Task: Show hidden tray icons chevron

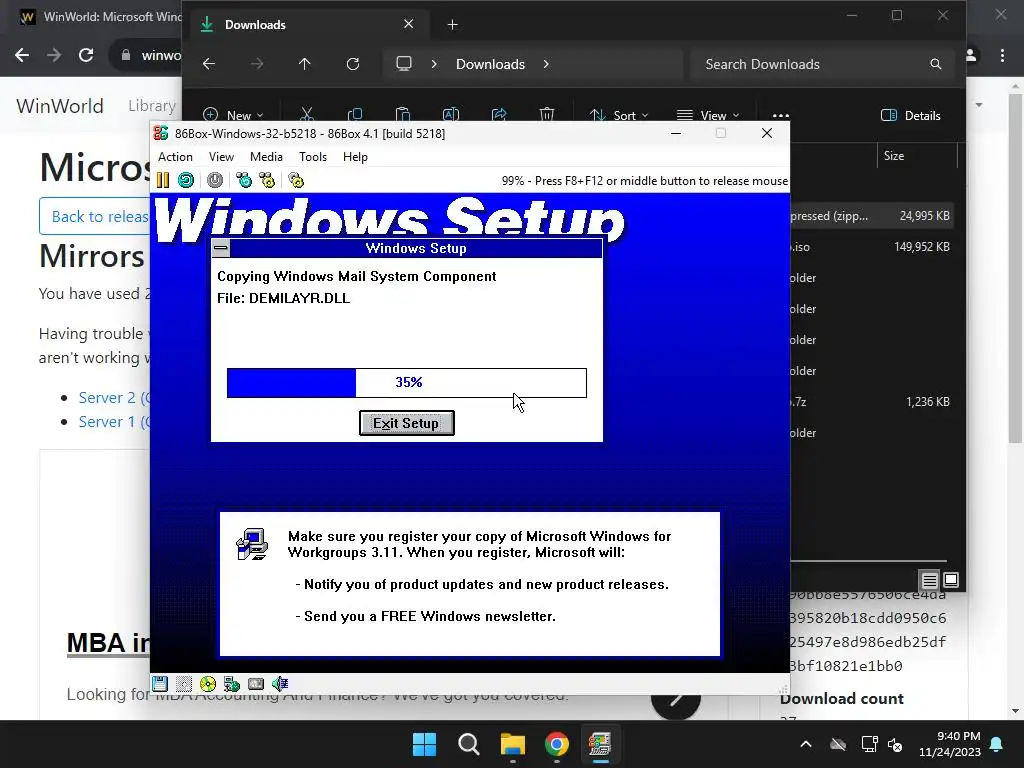Action: (x=806, y=744)
